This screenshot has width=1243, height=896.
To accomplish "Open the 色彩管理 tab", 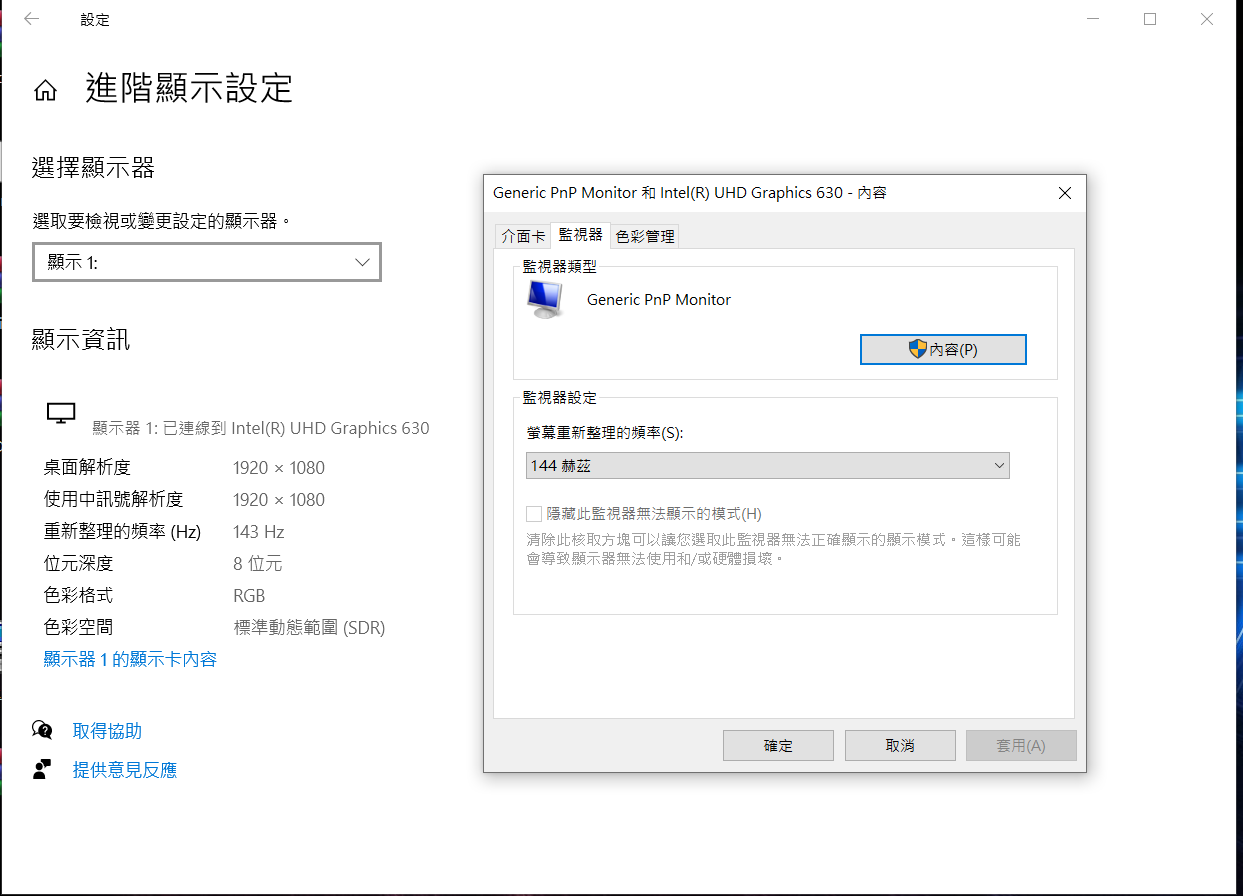I will click(x=645, y=237).
